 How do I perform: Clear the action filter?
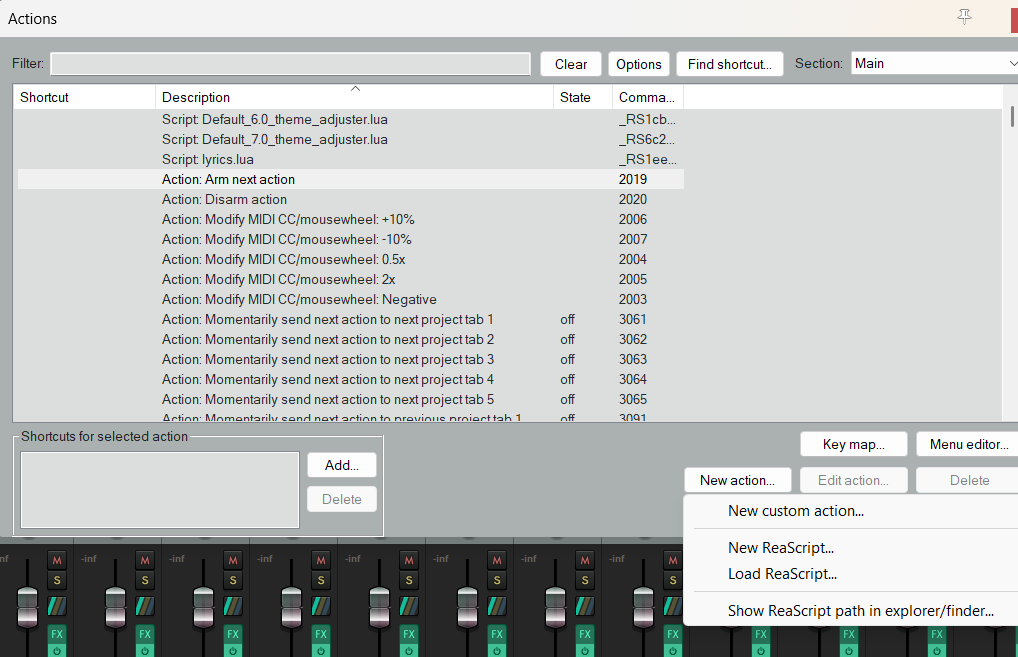(571, 64)
